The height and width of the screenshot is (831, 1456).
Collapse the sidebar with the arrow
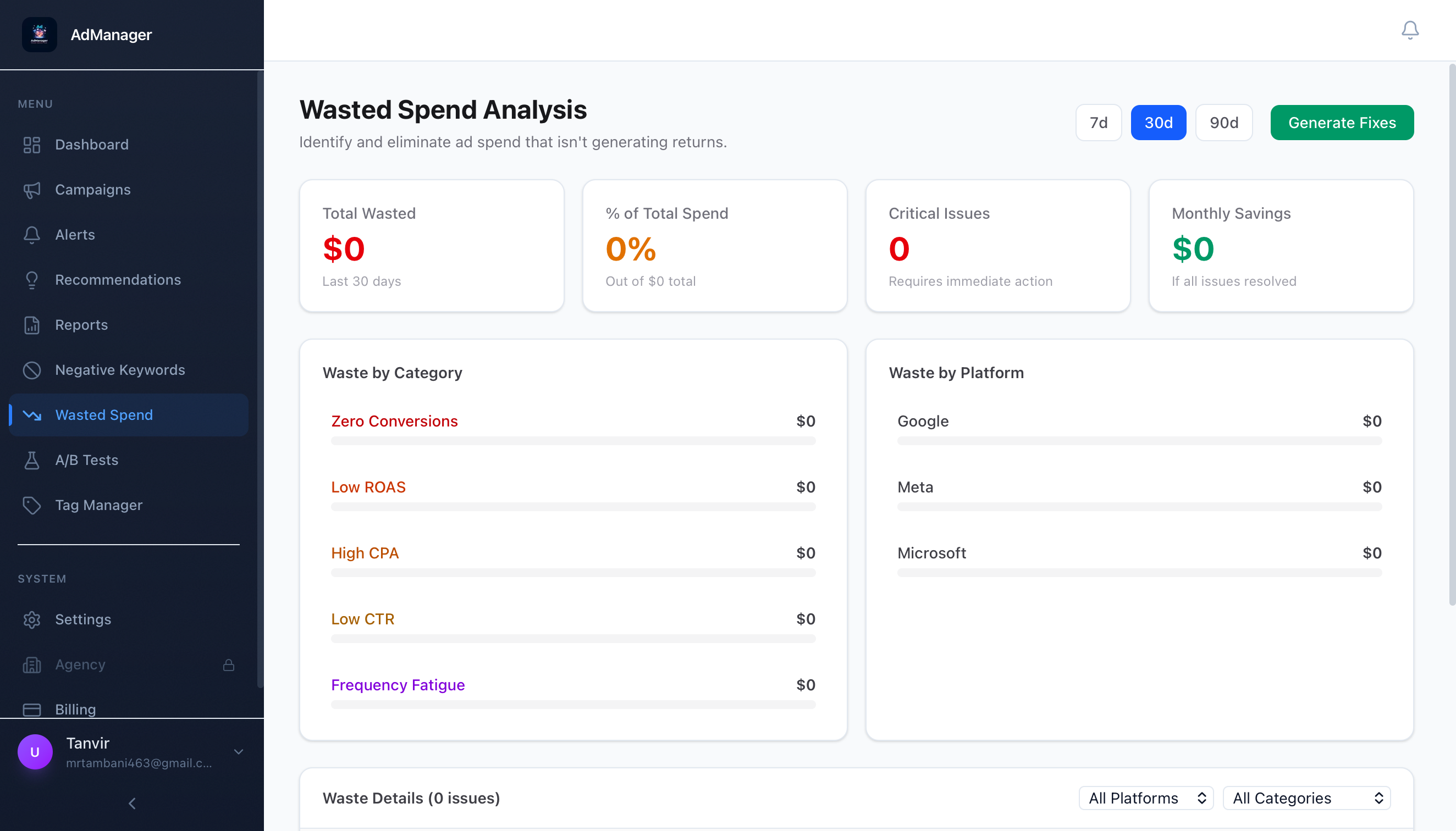pos(132,804)
